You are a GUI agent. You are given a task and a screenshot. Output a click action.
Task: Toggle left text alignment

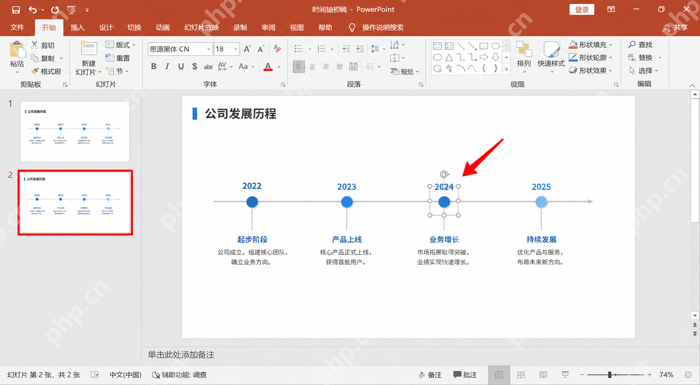(x=299, y=67)
